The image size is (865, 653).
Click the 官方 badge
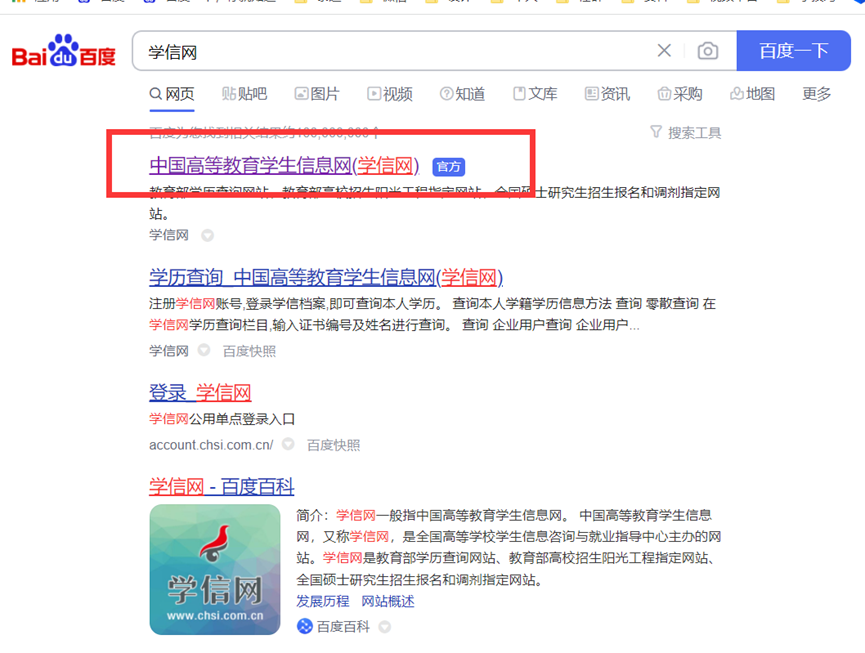point(448,167)
